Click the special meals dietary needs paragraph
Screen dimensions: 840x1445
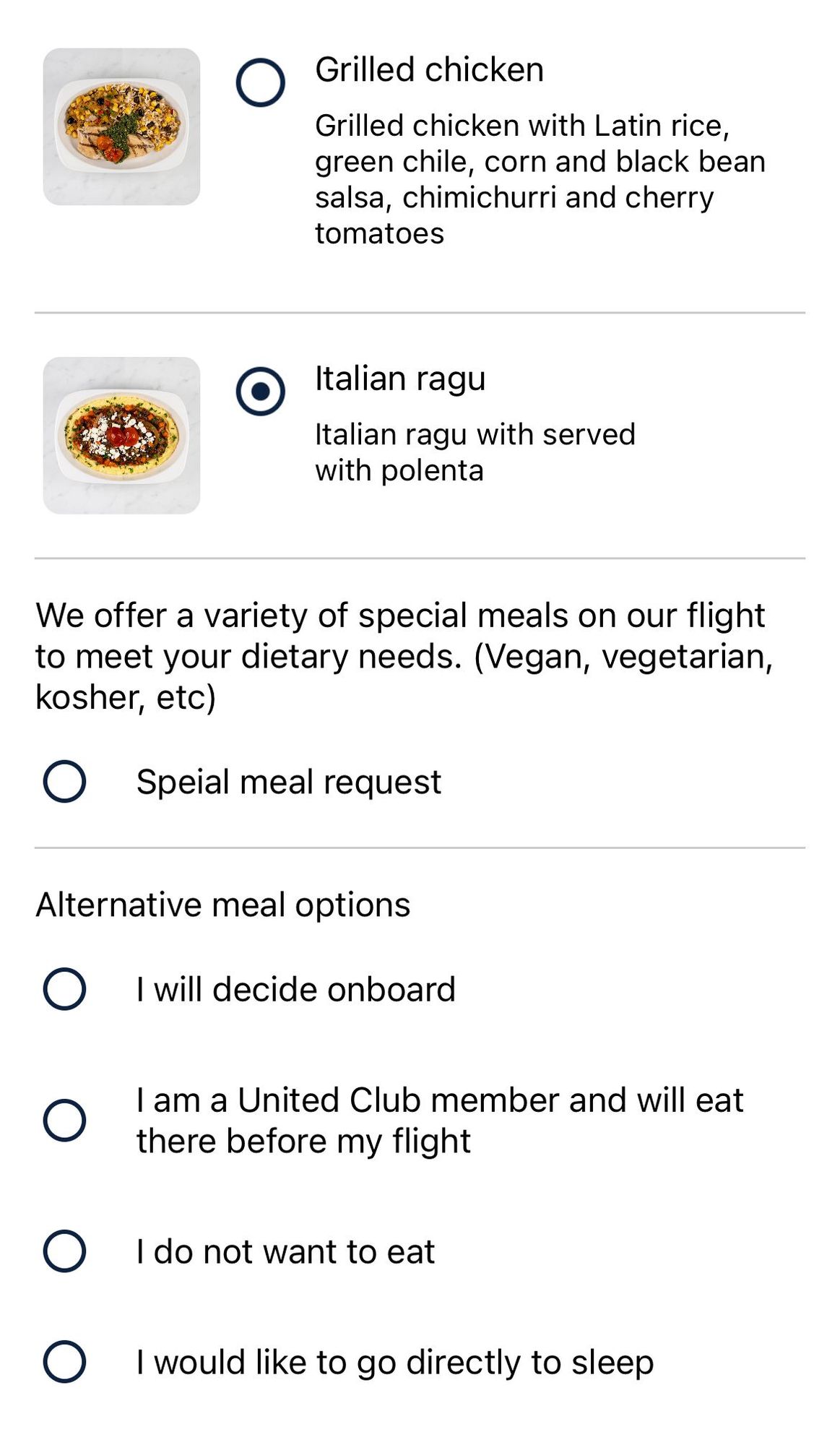tap(403, 656)
